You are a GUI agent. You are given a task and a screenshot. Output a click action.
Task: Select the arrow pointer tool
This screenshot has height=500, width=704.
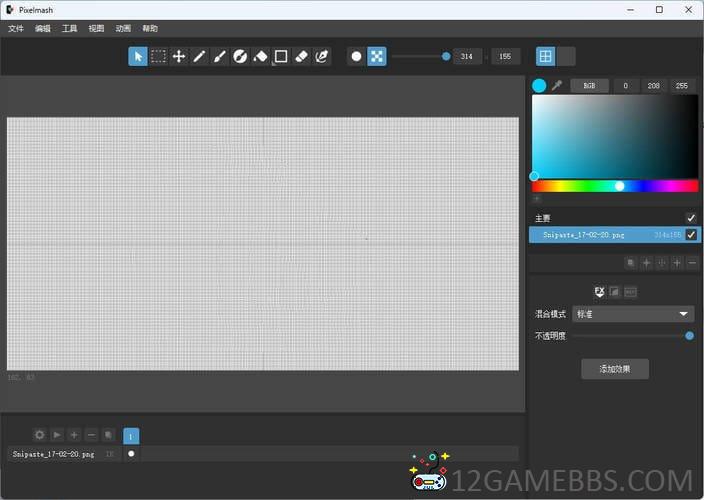[x=138, y=57]
